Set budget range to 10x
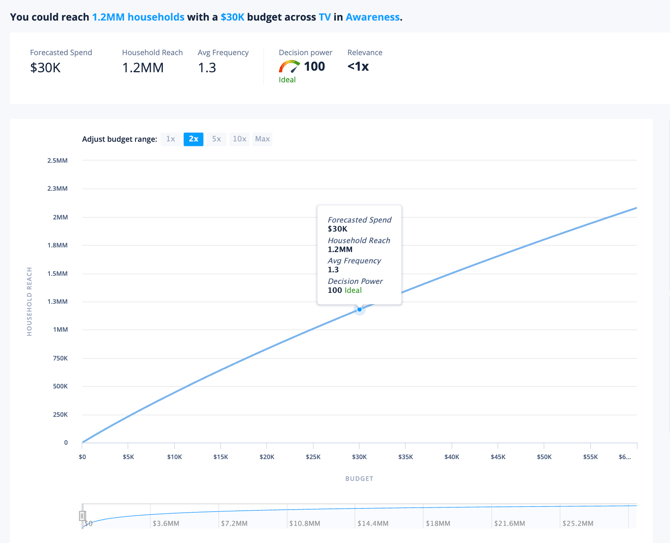This screenshot has width=670, height=543. click(x=239, y=139)
